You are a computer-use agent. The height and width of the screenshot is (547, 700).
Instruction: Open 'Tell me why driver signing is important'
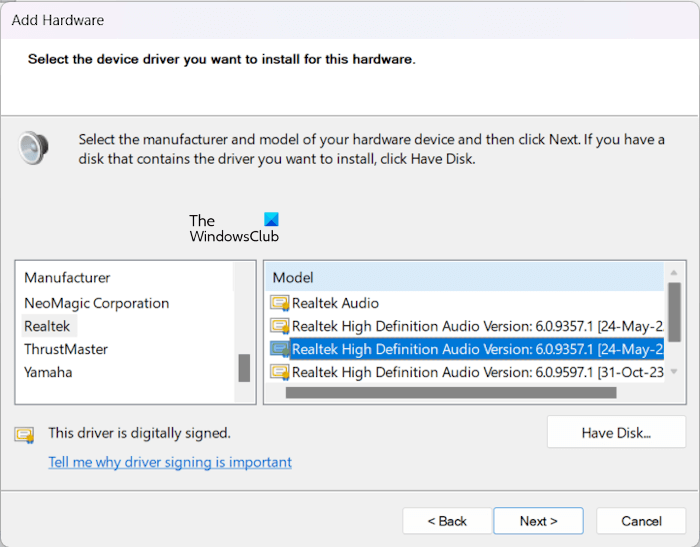click(170, 462)
